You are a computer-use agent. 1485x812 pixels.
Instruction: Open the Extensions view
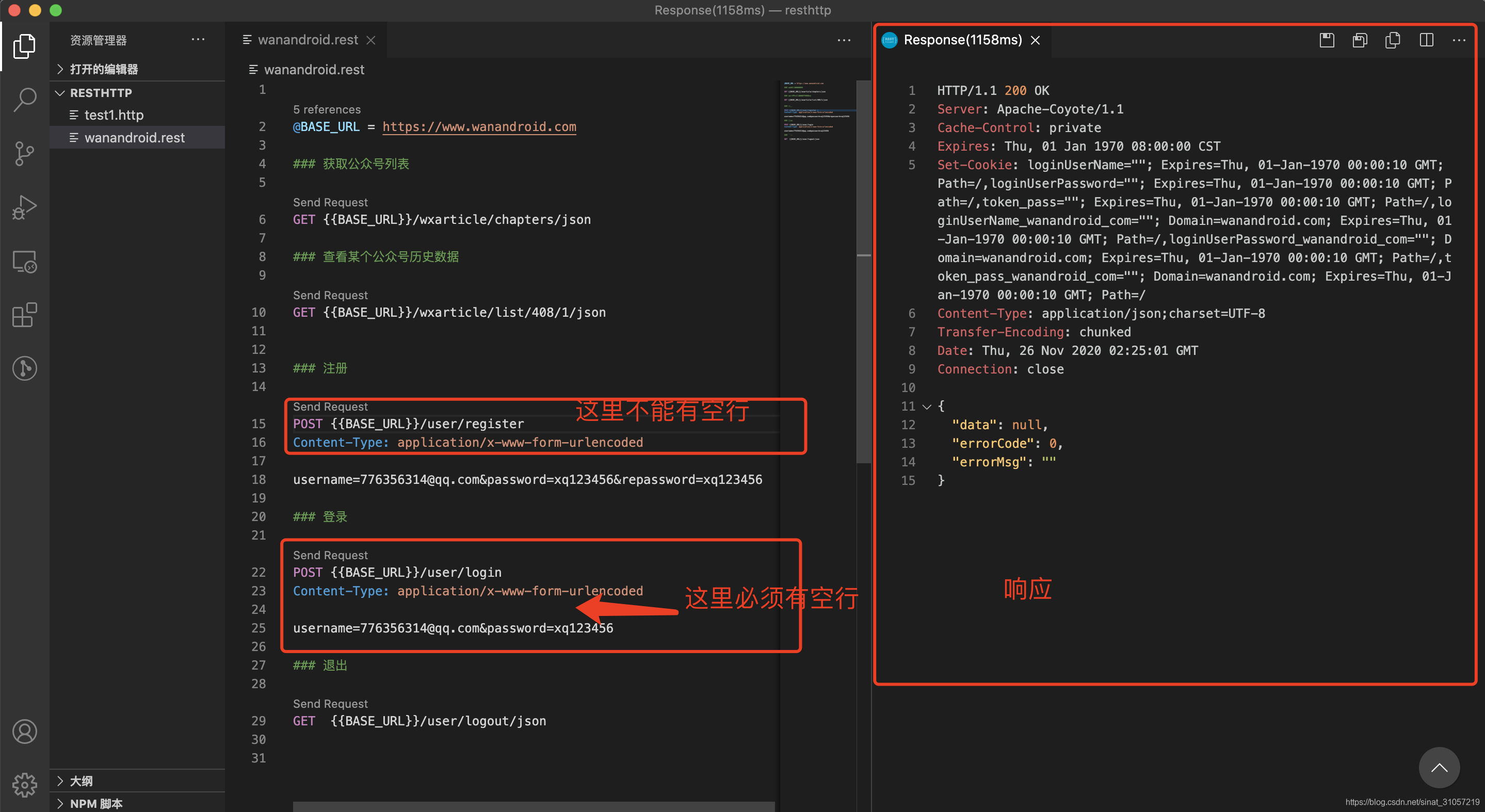click(x=24, y=315)
